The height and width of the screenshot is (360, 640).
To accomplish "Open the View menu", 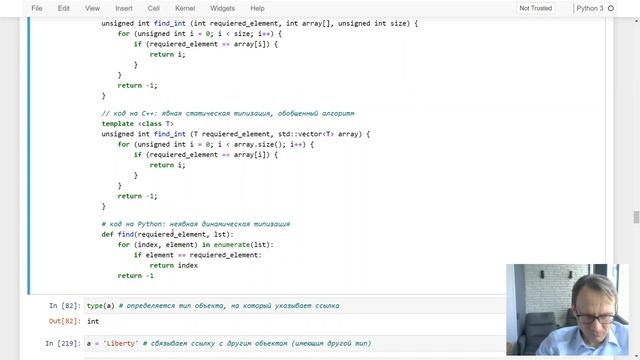I will click(x=92, y=8).
